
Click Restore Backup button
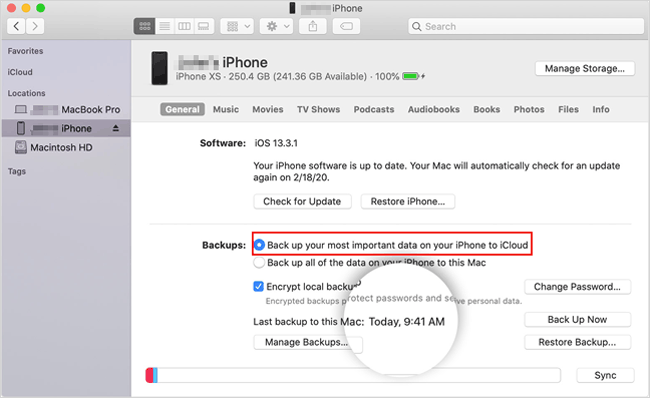pyautogui.click(x=577, y=343)
